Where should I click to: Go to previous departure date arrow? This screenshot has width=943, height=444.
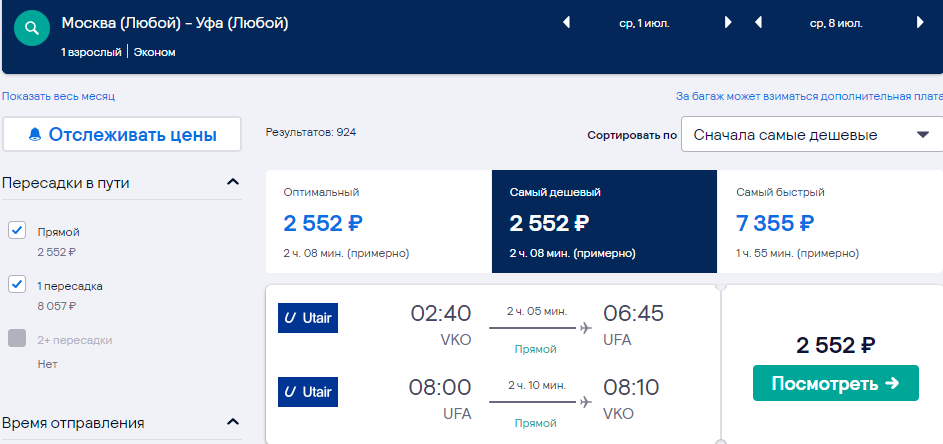click(566, 23)
